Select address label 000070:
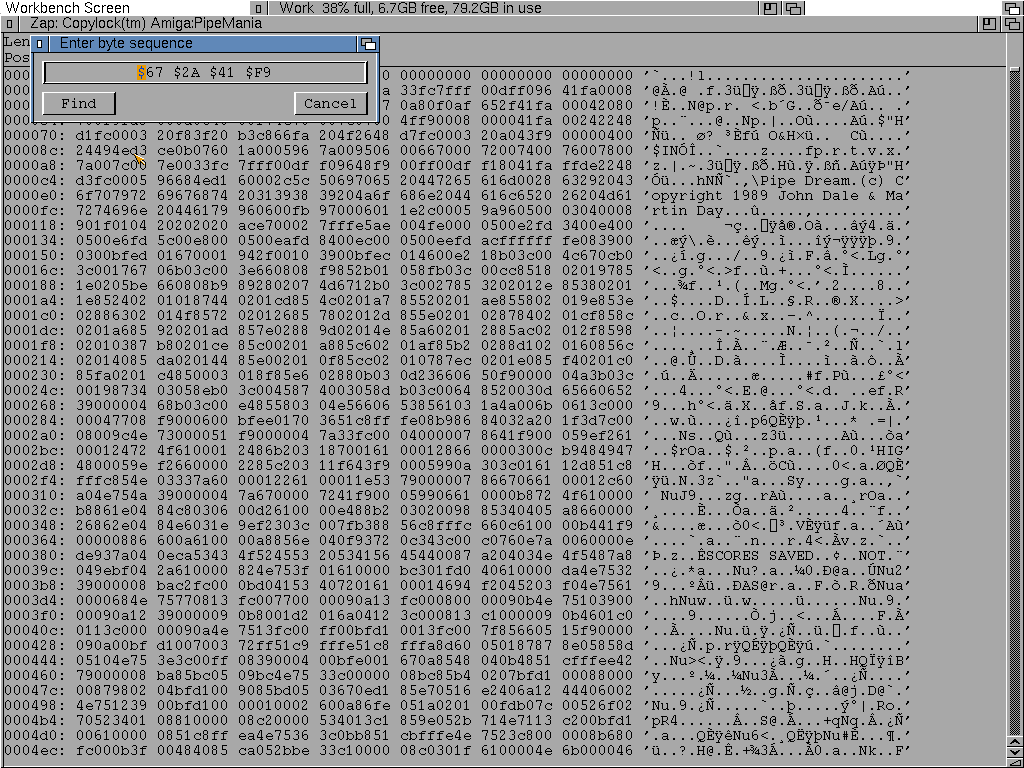The width and height of the screenshot is (1024, 768). tap(35, 135)
